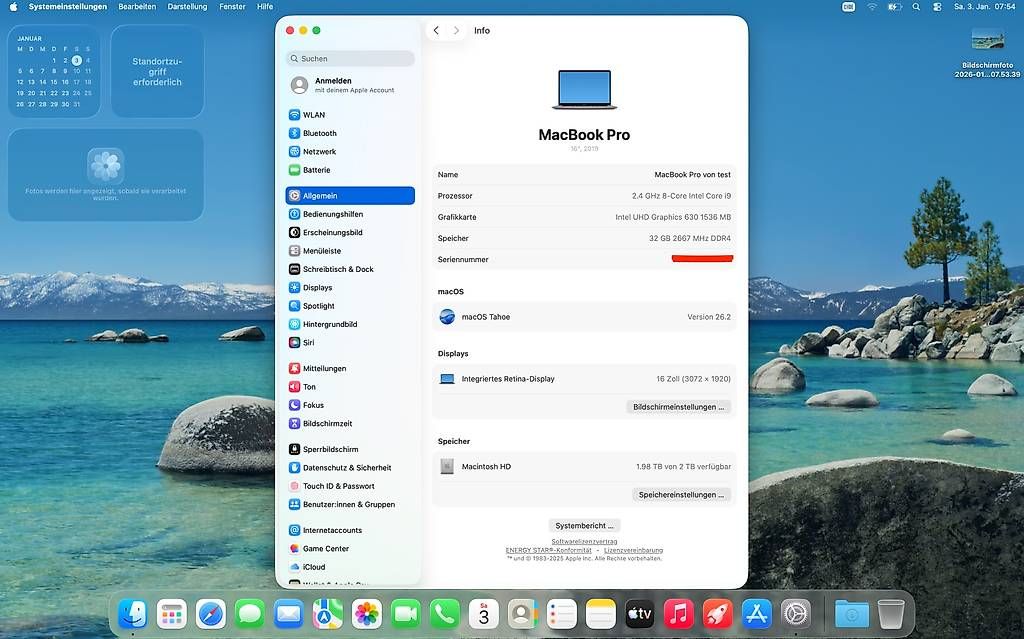Select Hintergrundbild in the sidebar

(350, 324)
